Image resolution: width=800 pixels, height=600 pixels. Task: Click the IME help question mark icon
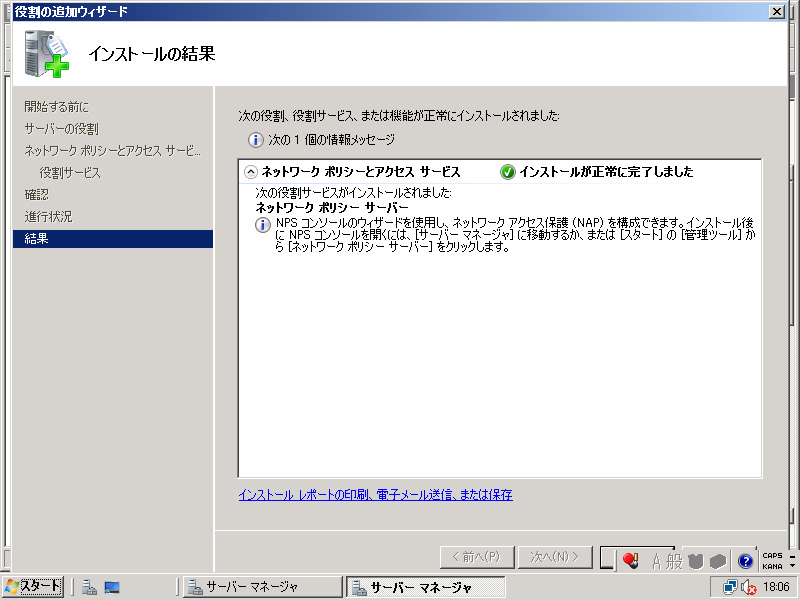tap(745, 561)
